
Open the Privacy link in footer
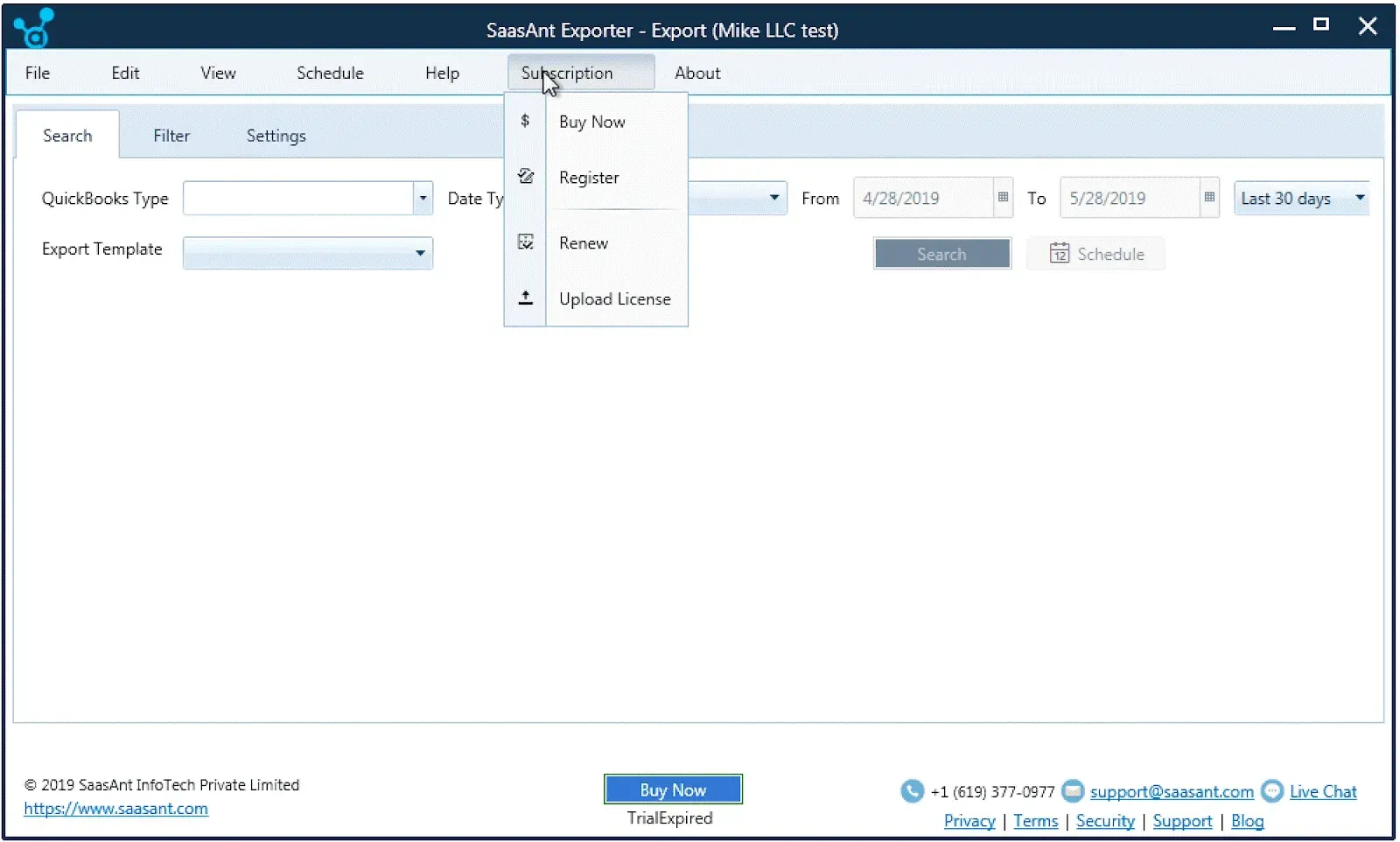tap(969, 821)
